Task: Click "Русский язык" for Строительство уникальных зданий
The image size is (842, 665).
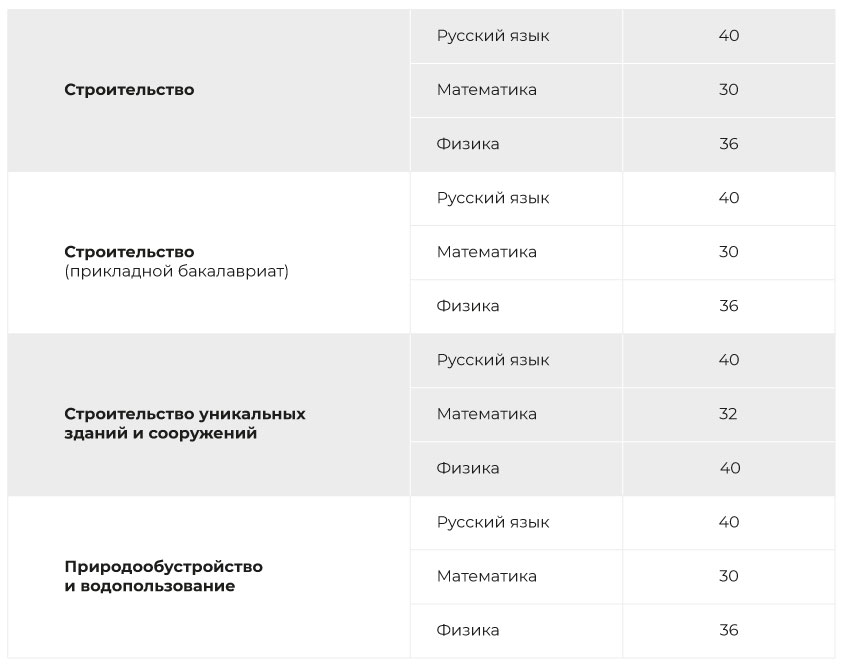Action: [x=493, y=360]
